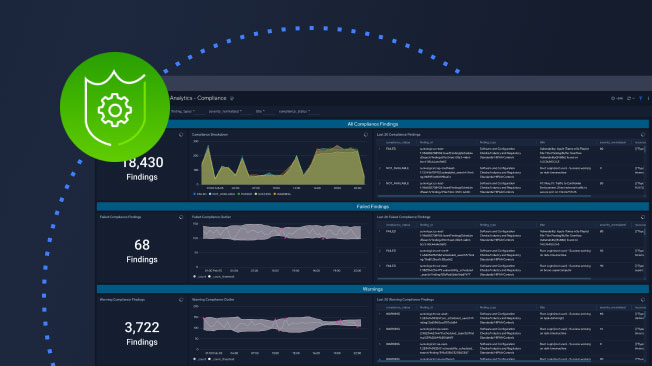The width and height of the screenshot is (652, 366).
Task: Toggle _count_threshold in Failed Compliance Outlier legend
Action: point(222,276)
